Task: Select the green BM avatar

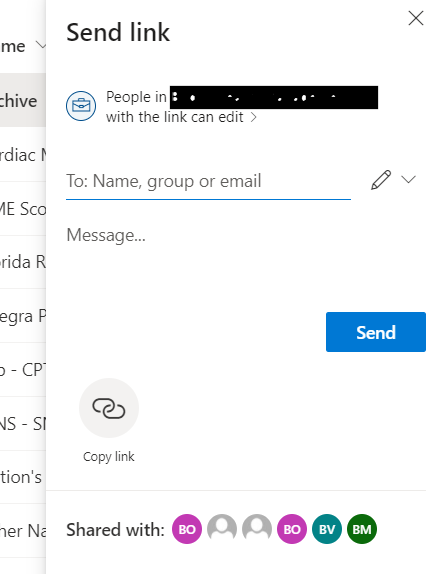Action: [x=362, y=529]
